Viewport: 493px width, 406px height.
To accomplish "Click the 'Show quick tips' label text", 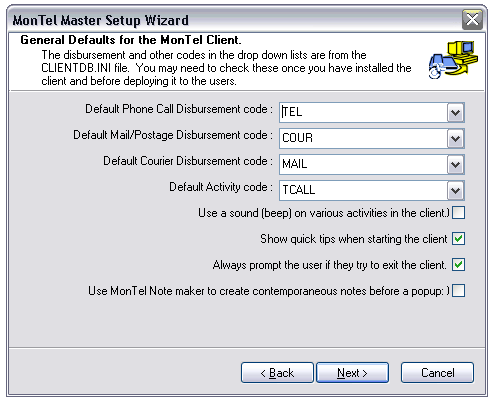I will 354,239.
